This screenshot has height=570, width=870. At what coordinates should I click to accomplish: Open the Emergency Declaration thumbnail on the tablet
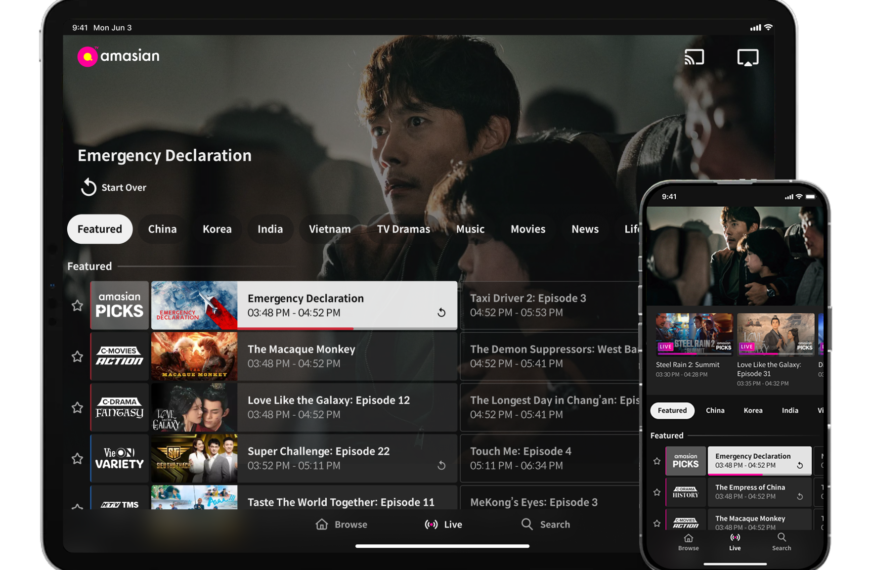coord(194,305)
